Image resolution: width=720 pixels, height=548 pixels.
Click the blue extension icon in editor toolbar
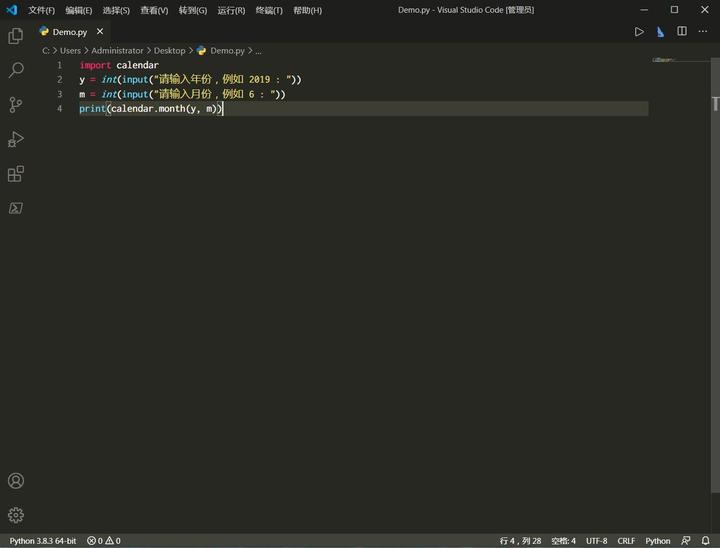click(660, 32)
